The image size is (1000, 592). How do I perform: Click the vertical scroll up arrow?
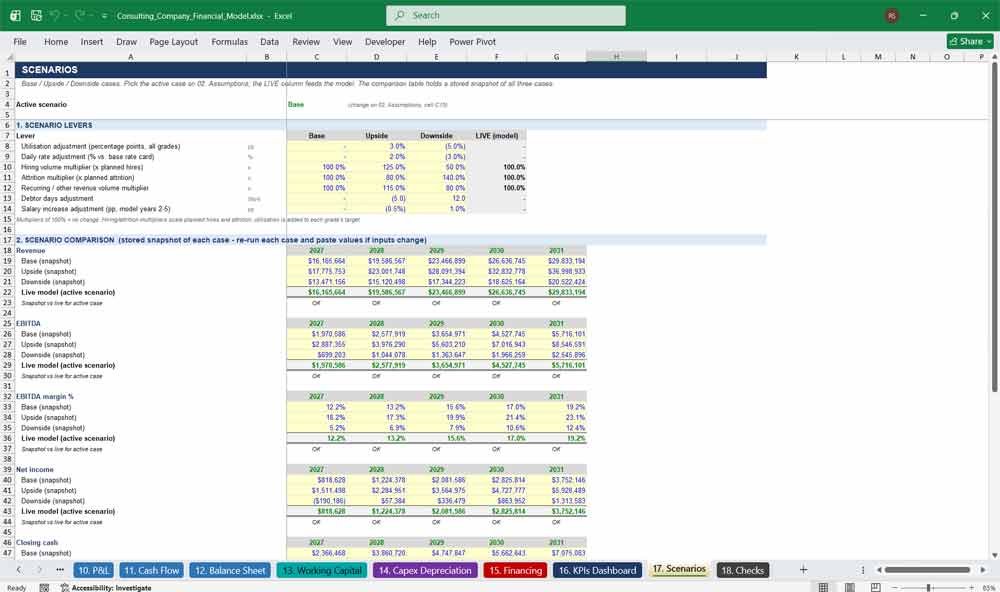[x=994, y=57]
